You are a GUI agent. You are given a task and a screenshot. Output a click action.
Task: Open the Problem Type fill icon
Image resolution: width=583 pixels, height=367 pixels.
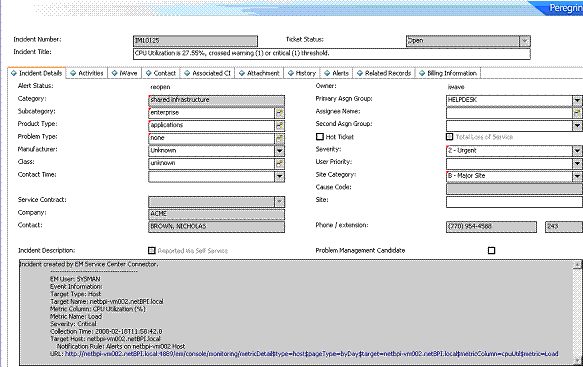tap(280, 138)
